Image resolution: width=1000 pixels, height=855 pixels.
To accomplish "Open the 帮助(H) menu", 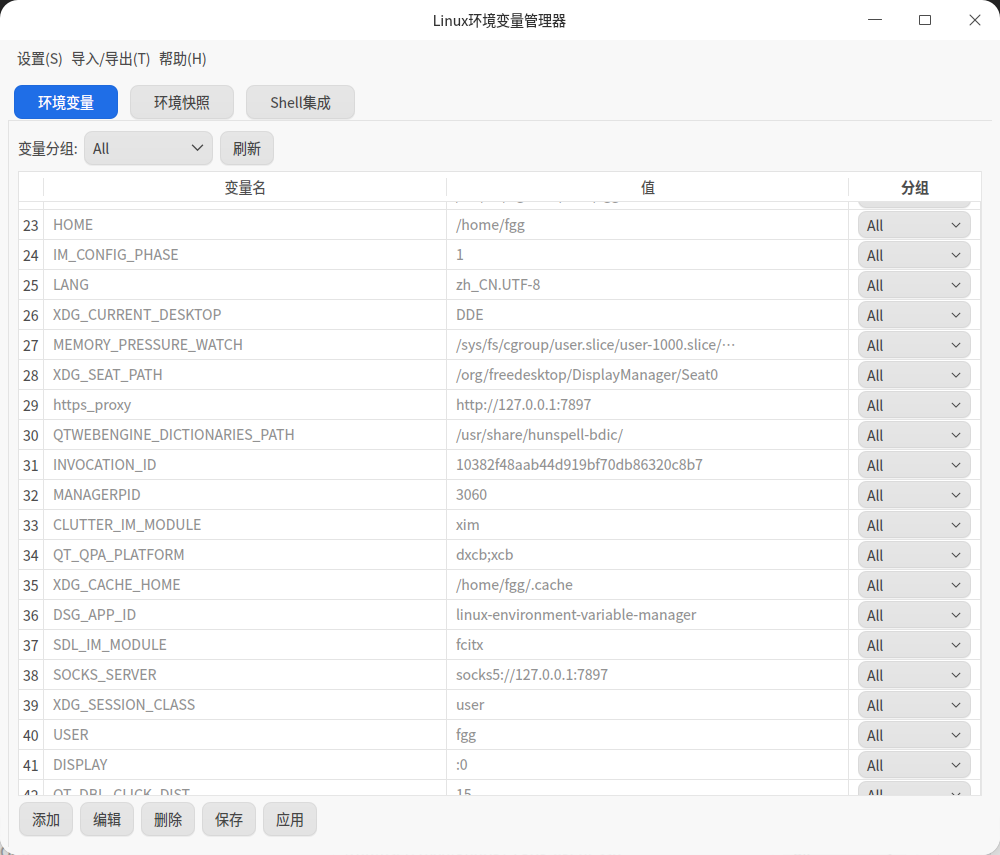I will (182, 59).
